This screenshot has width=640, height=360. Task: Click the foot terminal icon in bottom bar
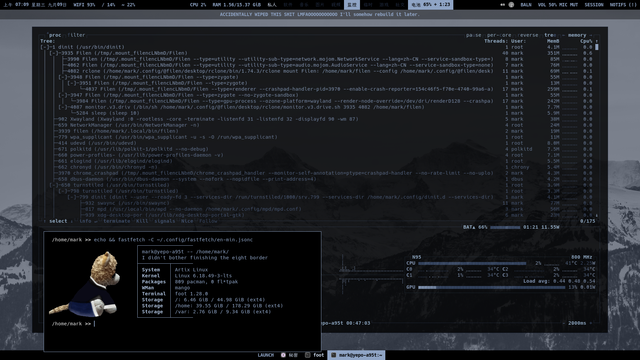click(308, 355)
